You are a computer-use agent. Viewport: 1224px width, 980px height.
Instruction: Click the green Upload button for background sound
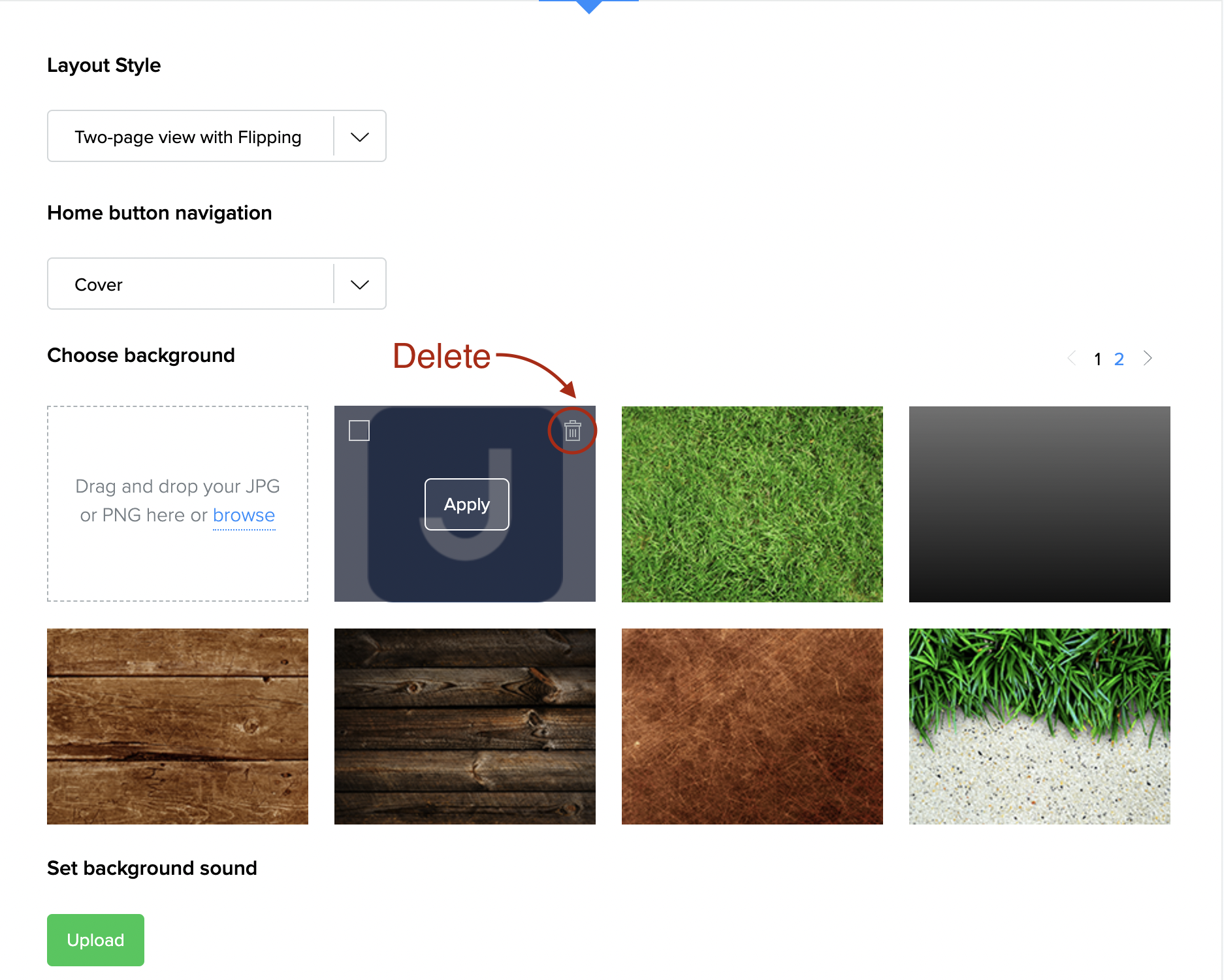pyautogui.click(x=95, y=939)
